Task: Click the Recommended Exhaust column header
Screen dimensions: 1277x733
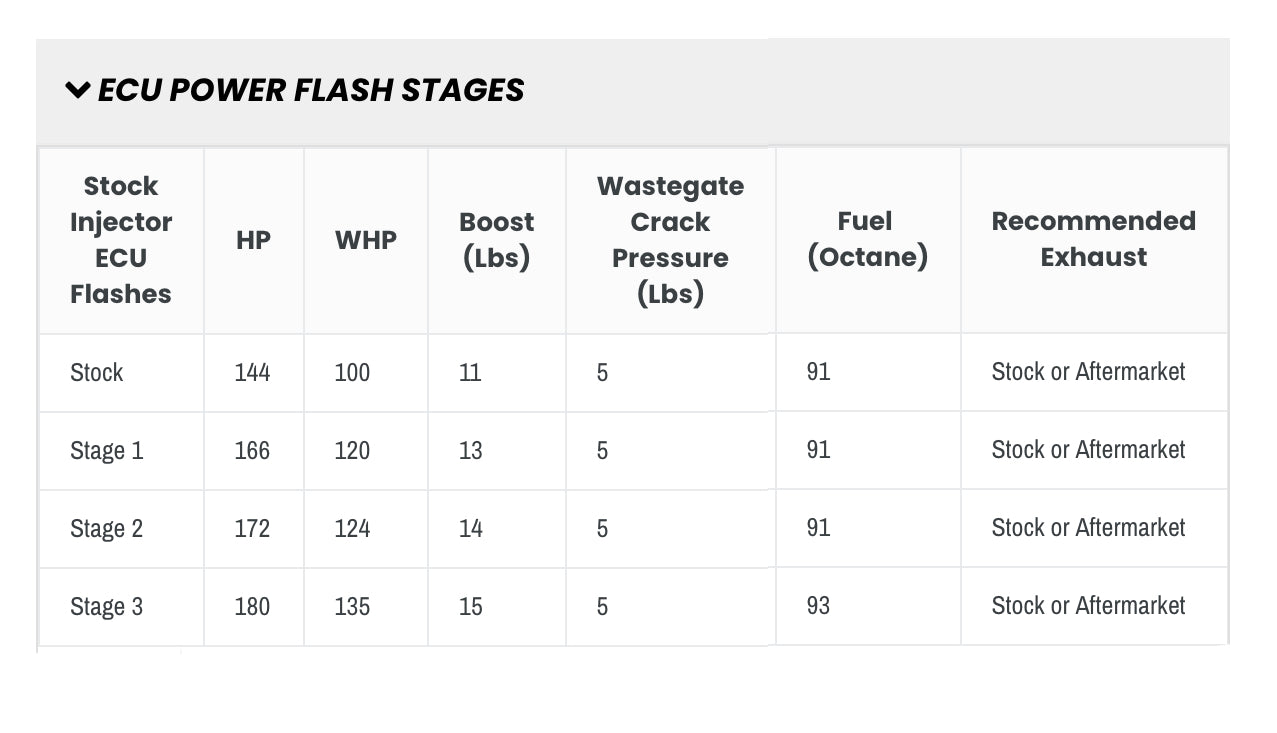Action: [1093, 239]
